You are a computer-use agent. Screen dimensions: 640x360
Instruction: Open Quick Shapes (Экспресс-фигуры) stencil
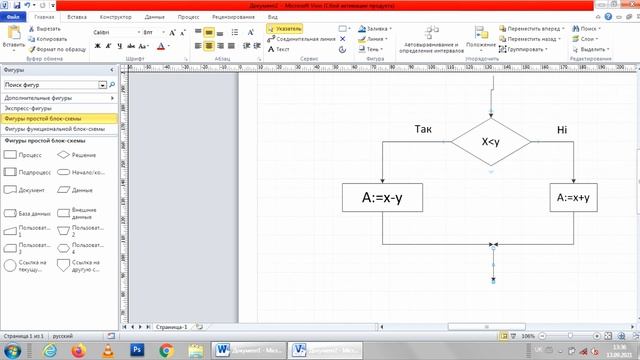pyautogui.click(x=59, y=109)
